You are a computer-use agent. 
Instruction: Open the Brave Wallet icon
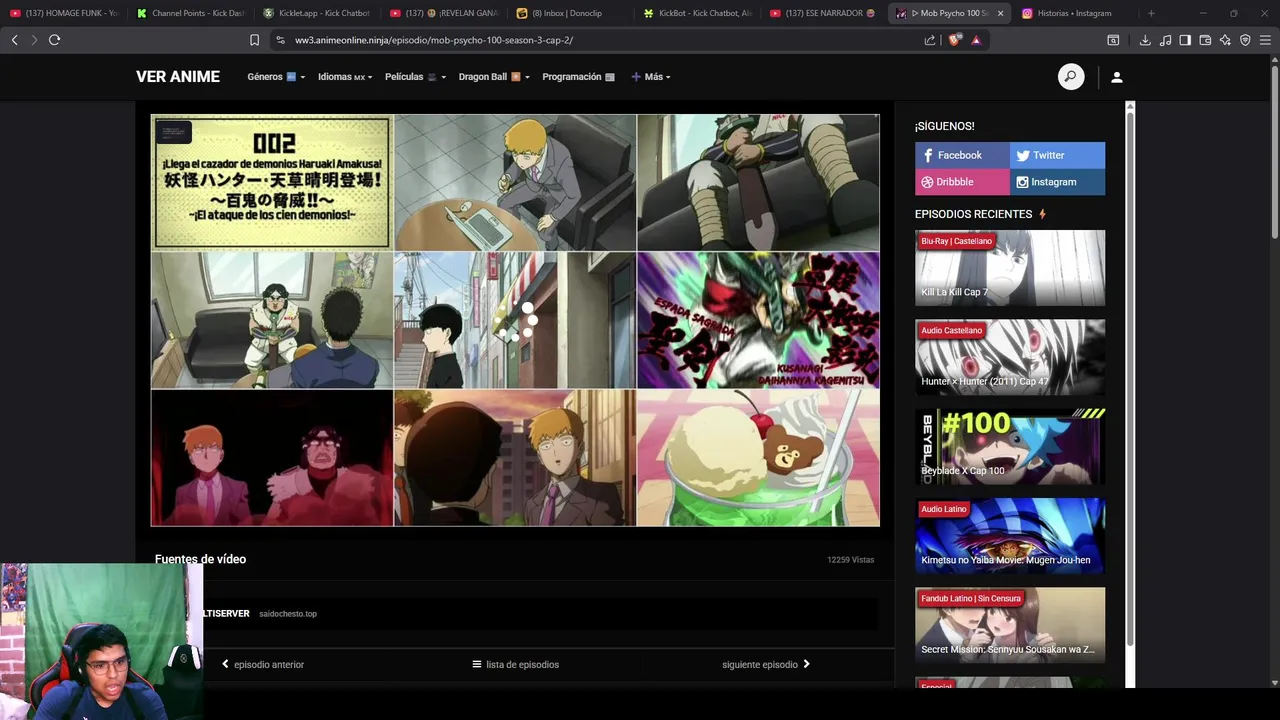tap(1205, 40)
